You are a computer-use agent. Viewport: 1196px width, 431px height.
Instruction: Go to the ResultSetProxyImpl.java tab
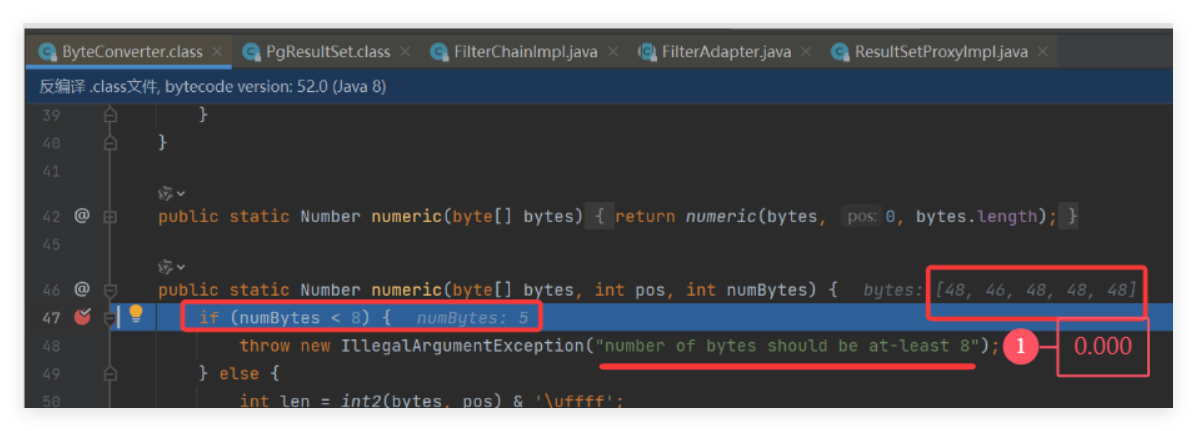941,52
